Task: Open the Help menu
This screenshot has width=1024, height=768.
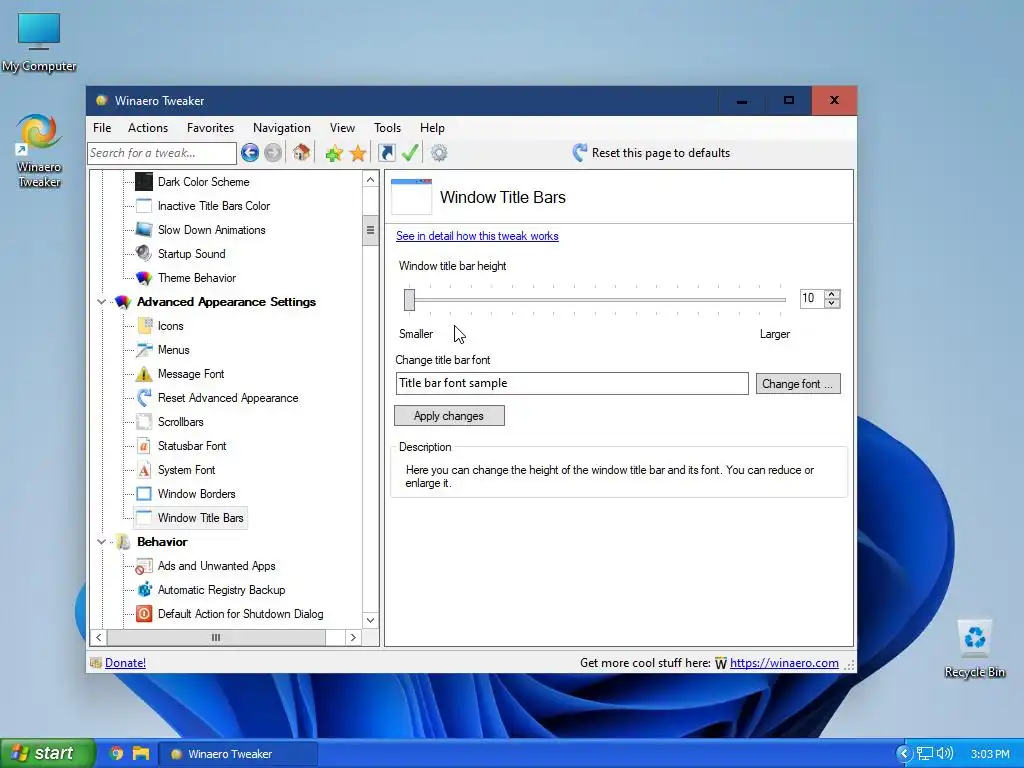Action: [x=432, y=128]
